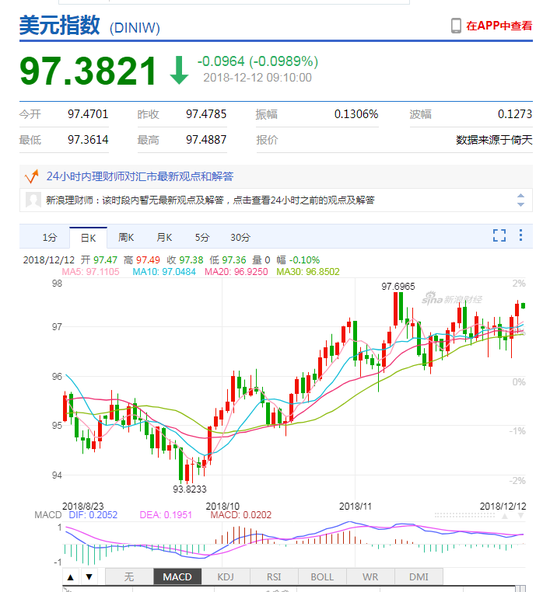Select the WR indicator button

370,577
